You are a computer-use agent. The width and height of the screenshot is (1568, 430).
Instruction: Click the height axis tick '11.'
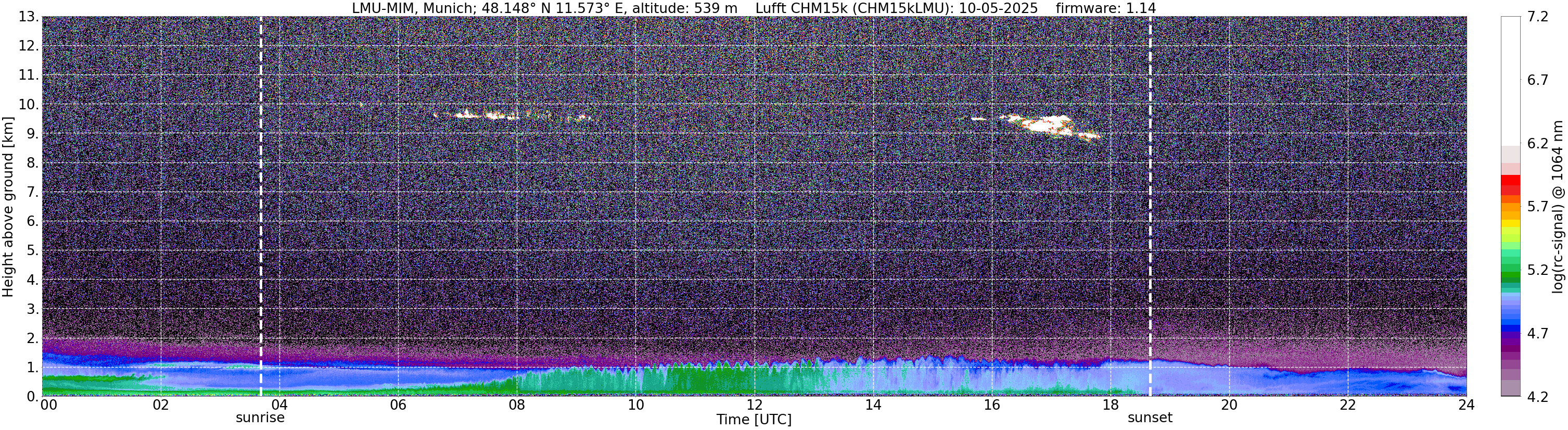click(x=29, y=75)
